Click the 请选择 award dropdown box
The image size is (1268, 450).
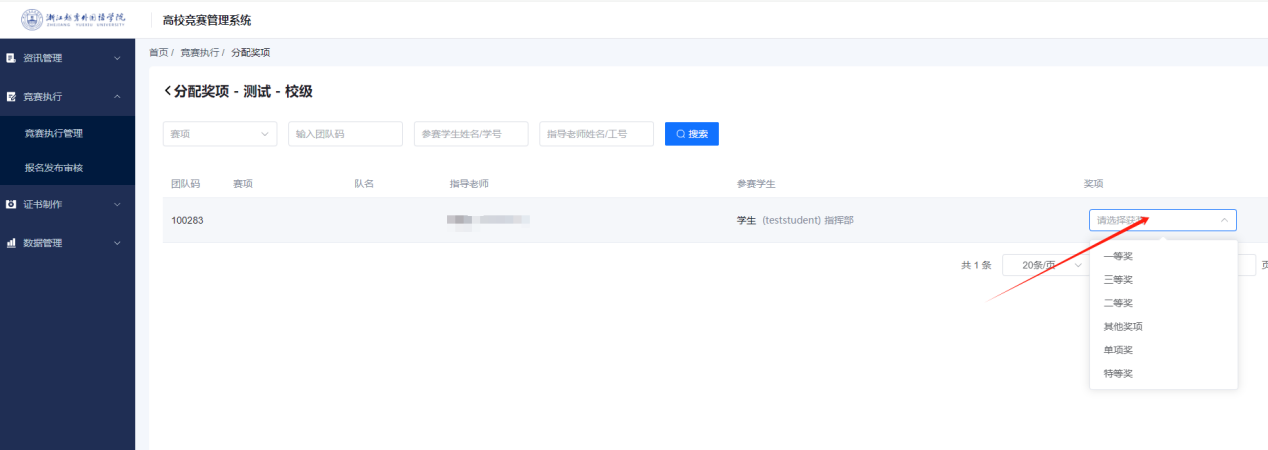[1163, 220]
